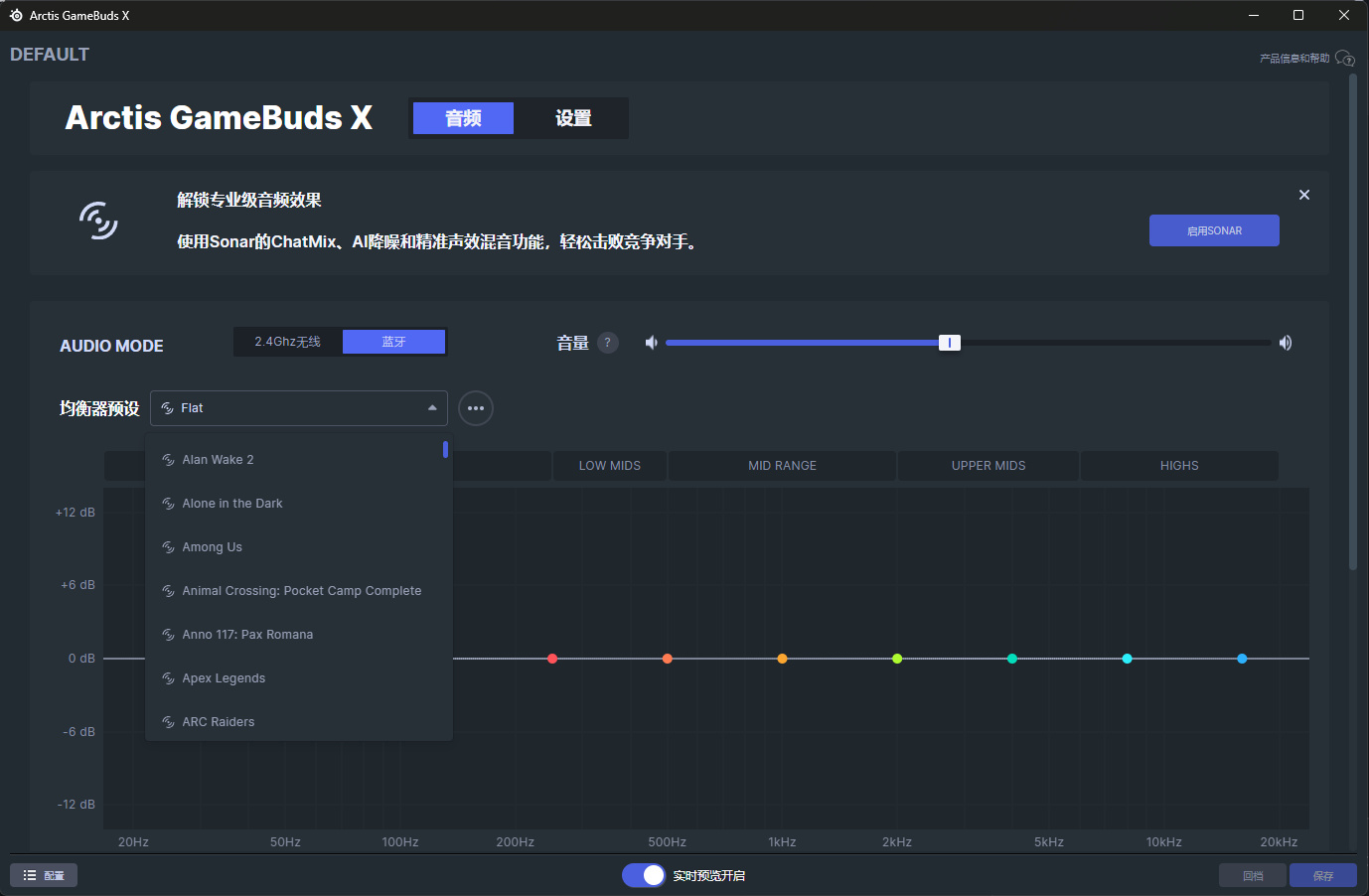1369x896 pixels.
Task: Select 2.4Ghz无线 audio mode
Action: (x=288, y=342)
